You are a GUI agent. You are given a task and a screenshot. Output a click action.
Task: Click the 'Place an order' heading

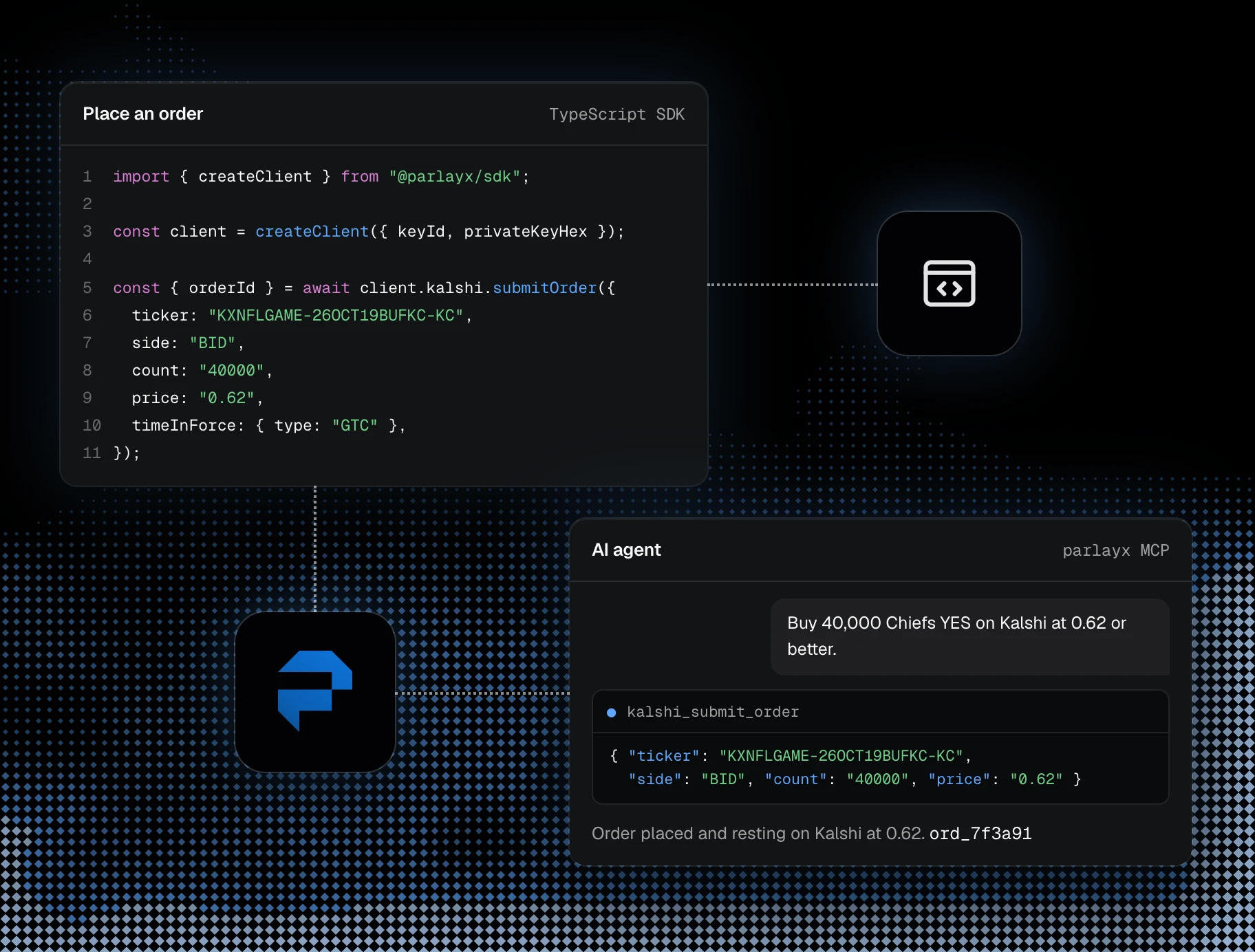tap(143, 113)
